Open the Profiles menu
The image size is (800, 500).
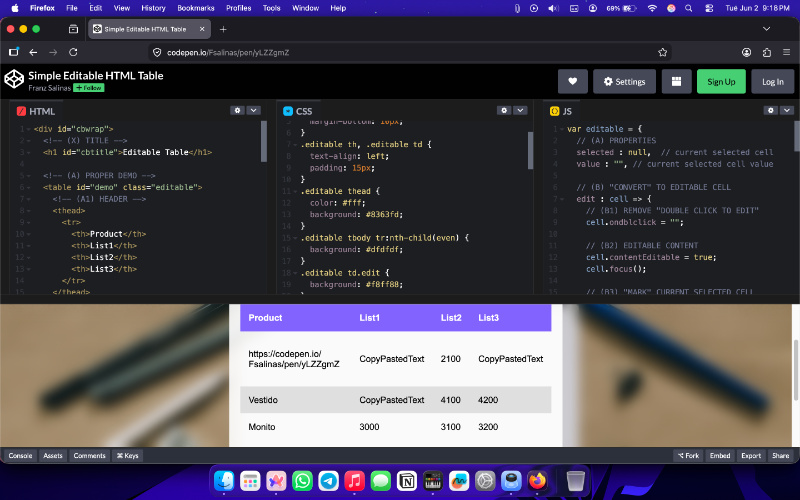[x=238, y=8]
